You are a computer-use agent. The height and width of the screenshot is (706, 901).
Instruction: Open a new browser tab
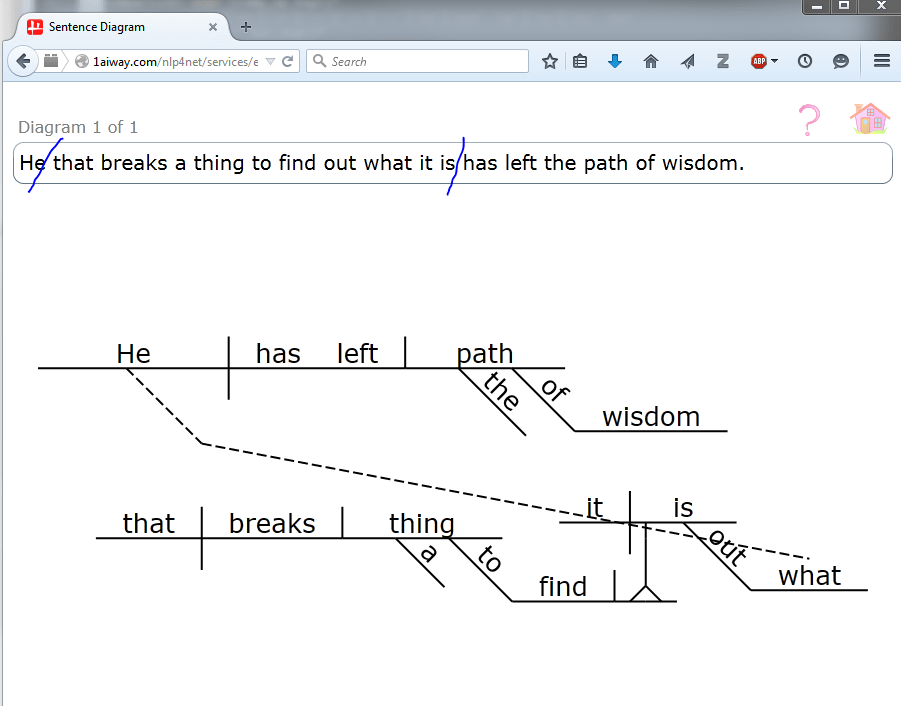tap(245, 27)
